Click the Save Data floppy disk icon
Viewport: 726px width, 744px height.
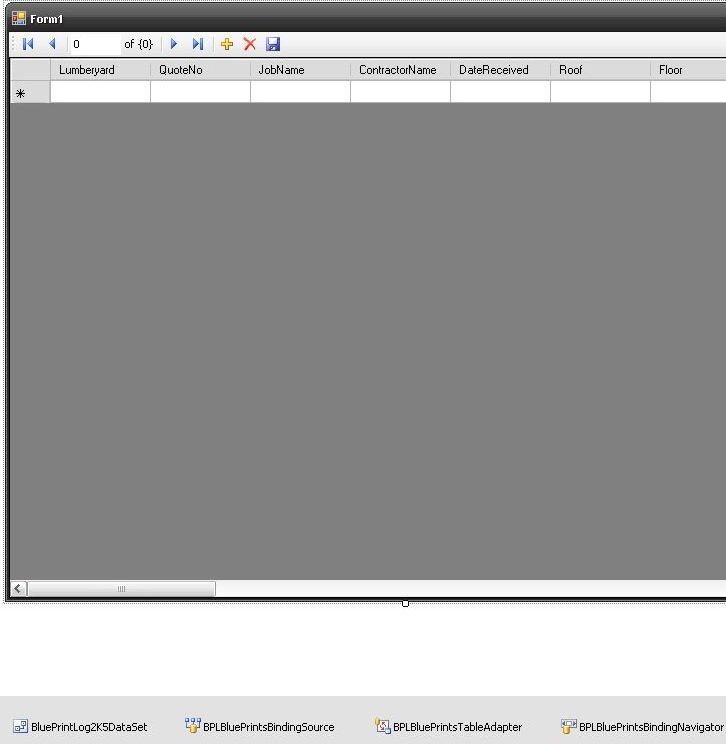click(273, 44)
